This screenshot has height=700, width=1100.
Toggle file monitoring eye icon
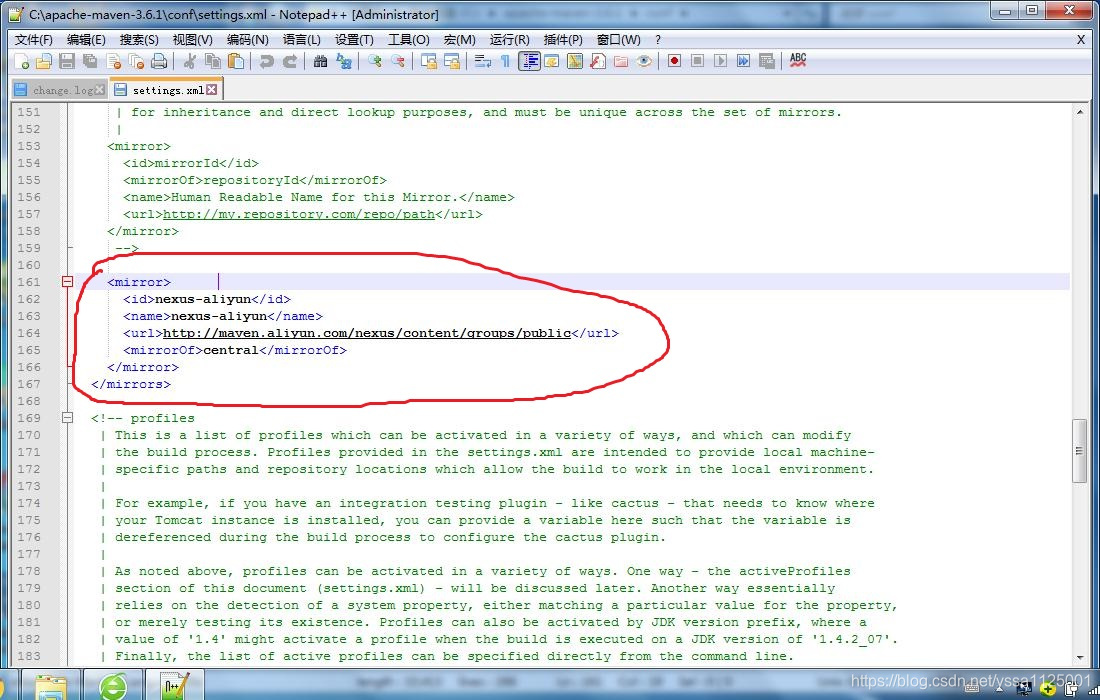click(x=644, y=62)
